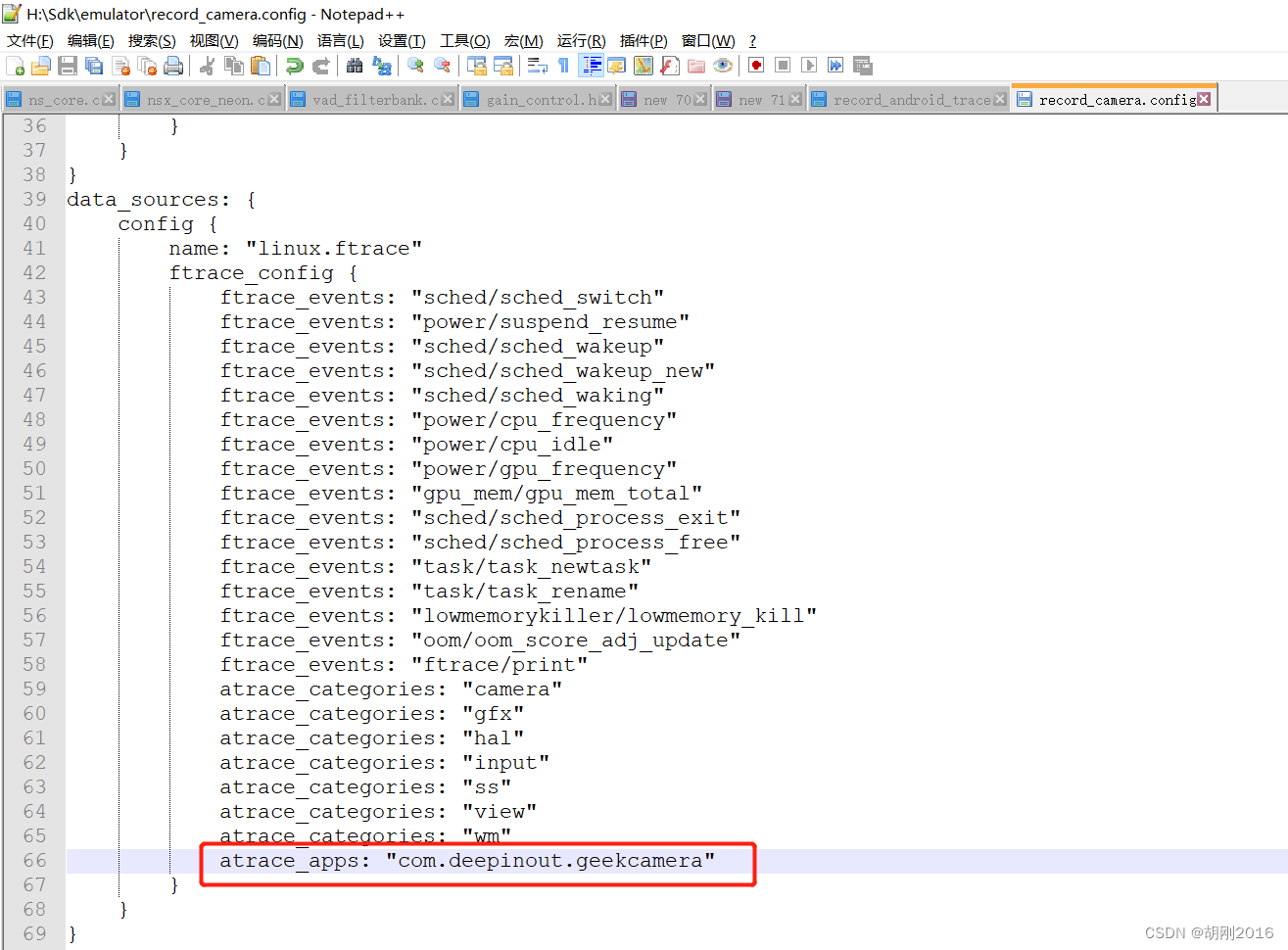Toggle the monitoring eye icon

coord(723,66)
